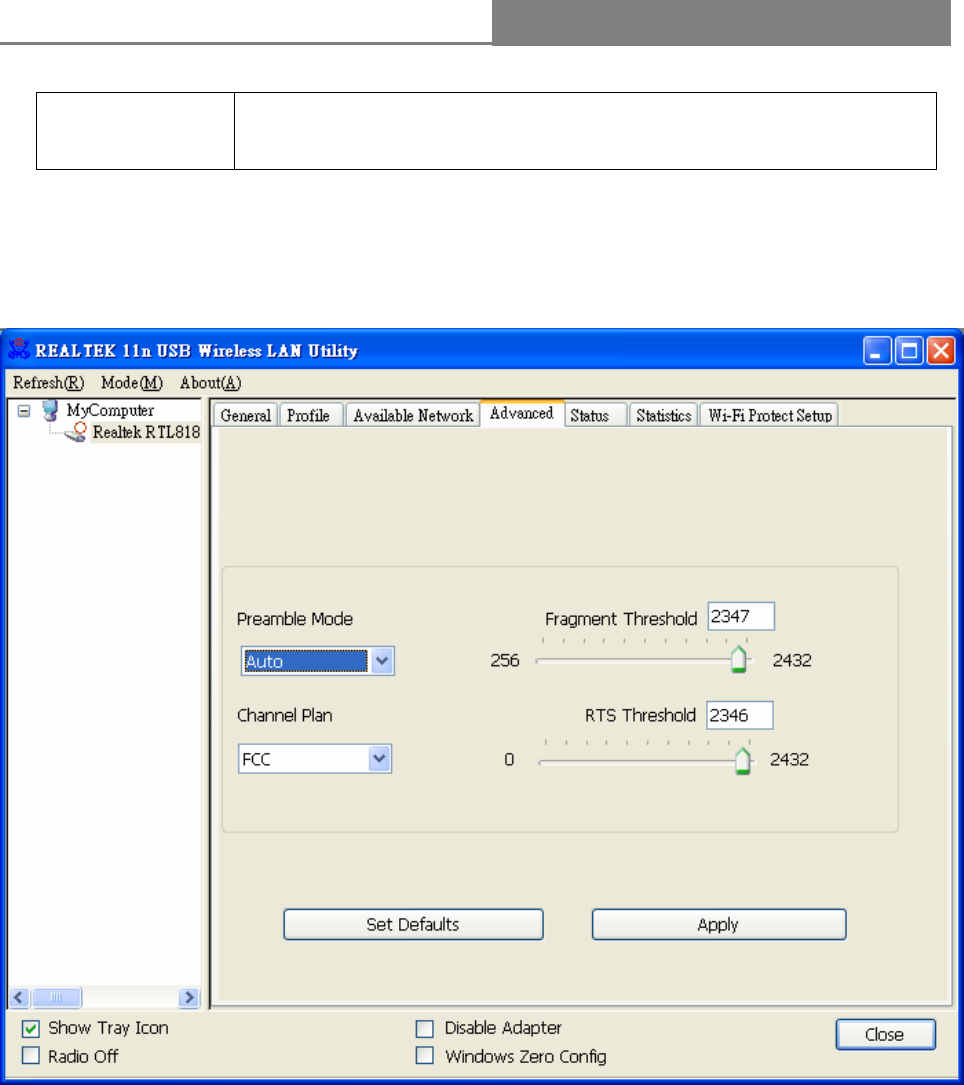Open the Preamble Mode dropdown arrow
Image resolution: width=964 pixels, height=1085 pixels.
coord(382,661)
